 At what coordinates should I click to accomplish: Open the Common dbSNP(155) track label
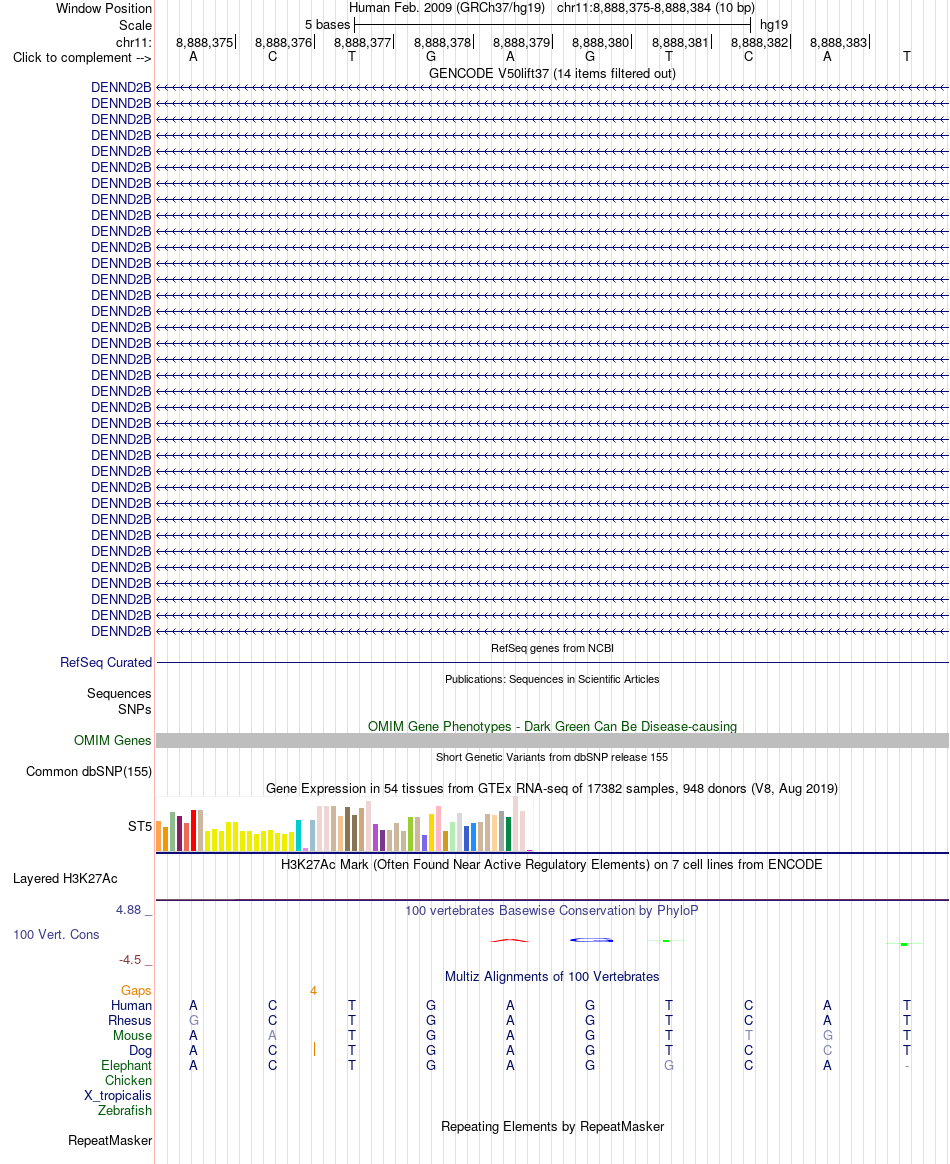point(88,771)
